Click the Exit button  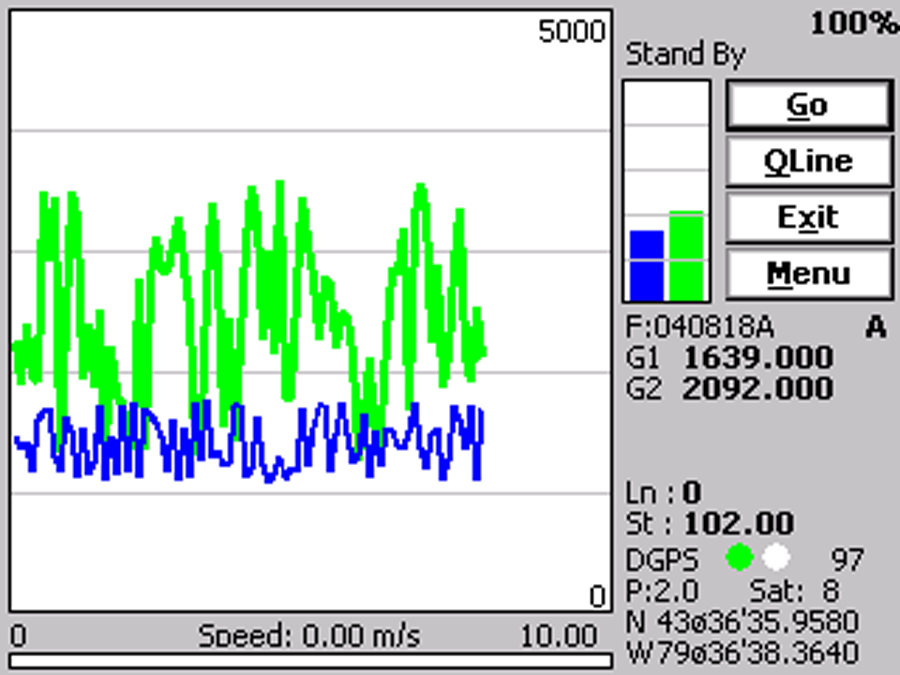[x=809, y=217]
